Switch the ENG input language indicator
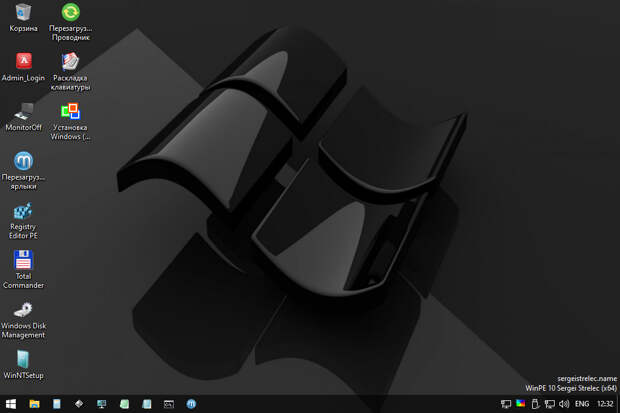The height and width of the screenshot is (413, 620). point(581,403)
